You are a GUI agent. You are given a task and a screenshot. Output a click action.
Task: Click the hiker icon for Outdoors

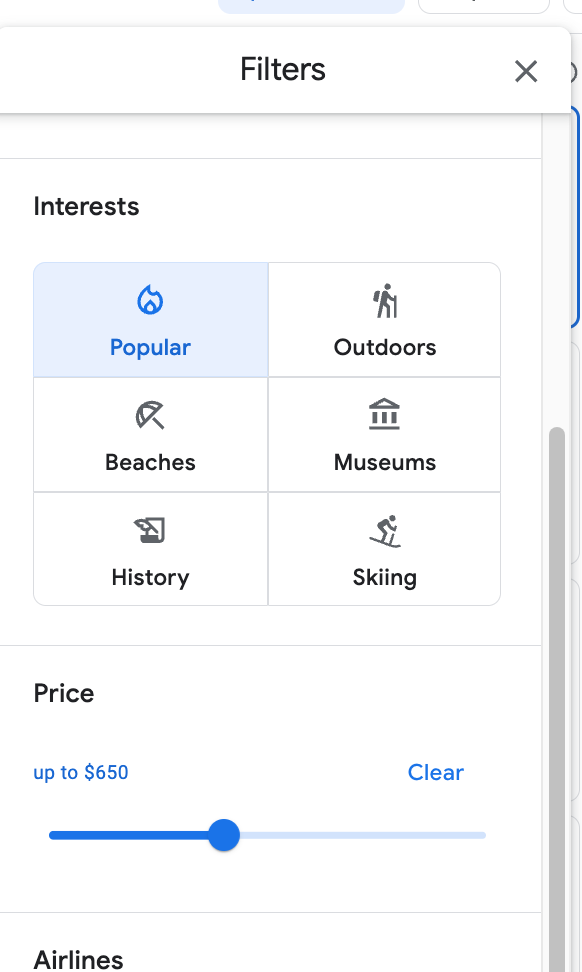point(385,301)
